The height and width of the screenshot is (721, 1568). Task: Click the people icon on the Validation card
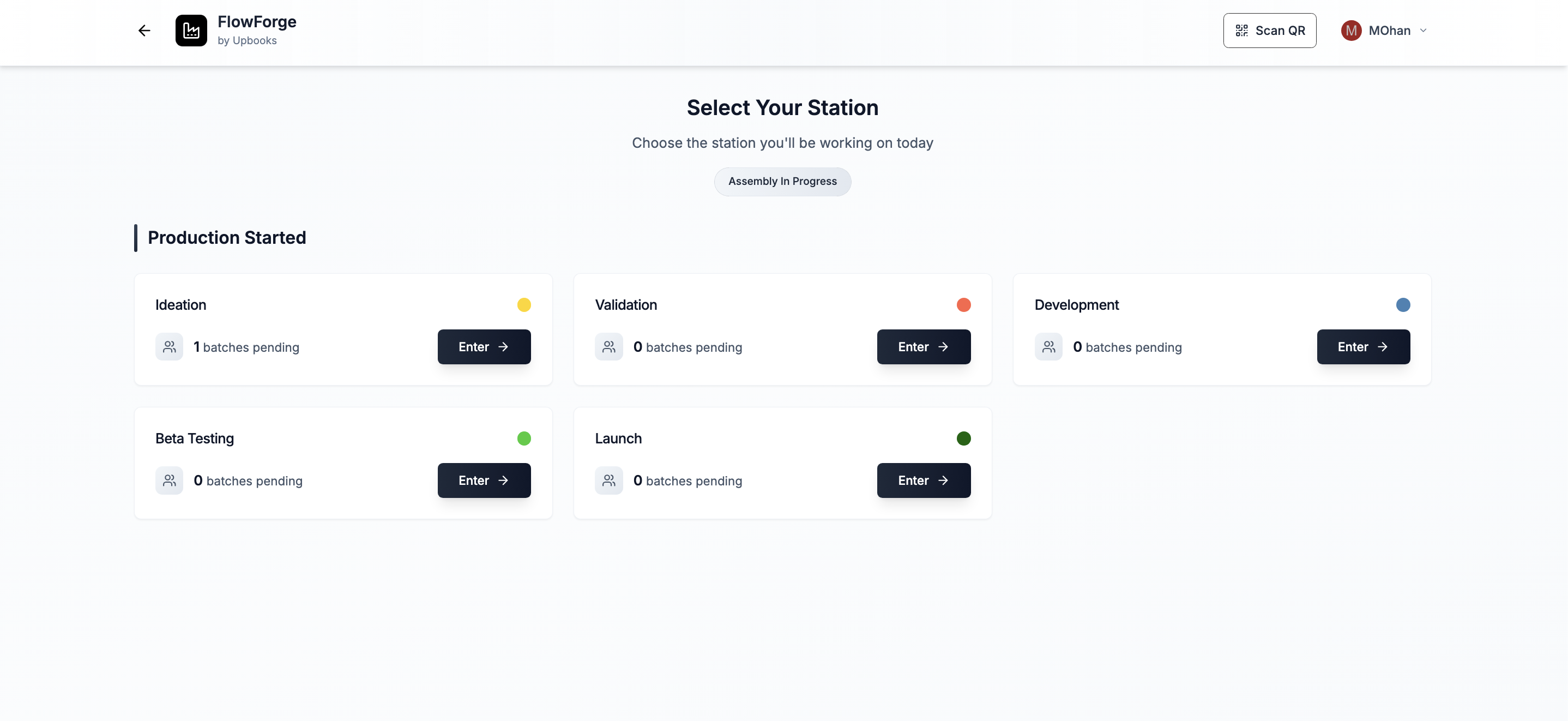click(608, 346)
